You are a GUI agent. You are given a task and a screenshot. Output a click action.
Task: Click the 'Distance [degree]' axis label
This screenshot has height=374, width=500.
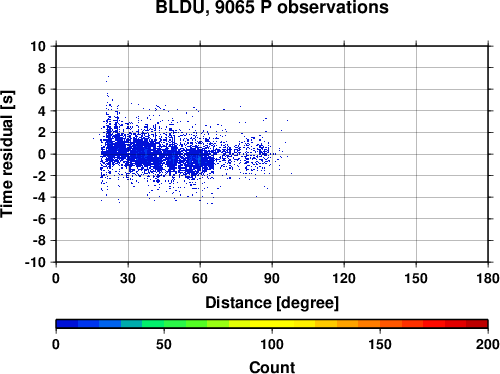click(272, 303)
